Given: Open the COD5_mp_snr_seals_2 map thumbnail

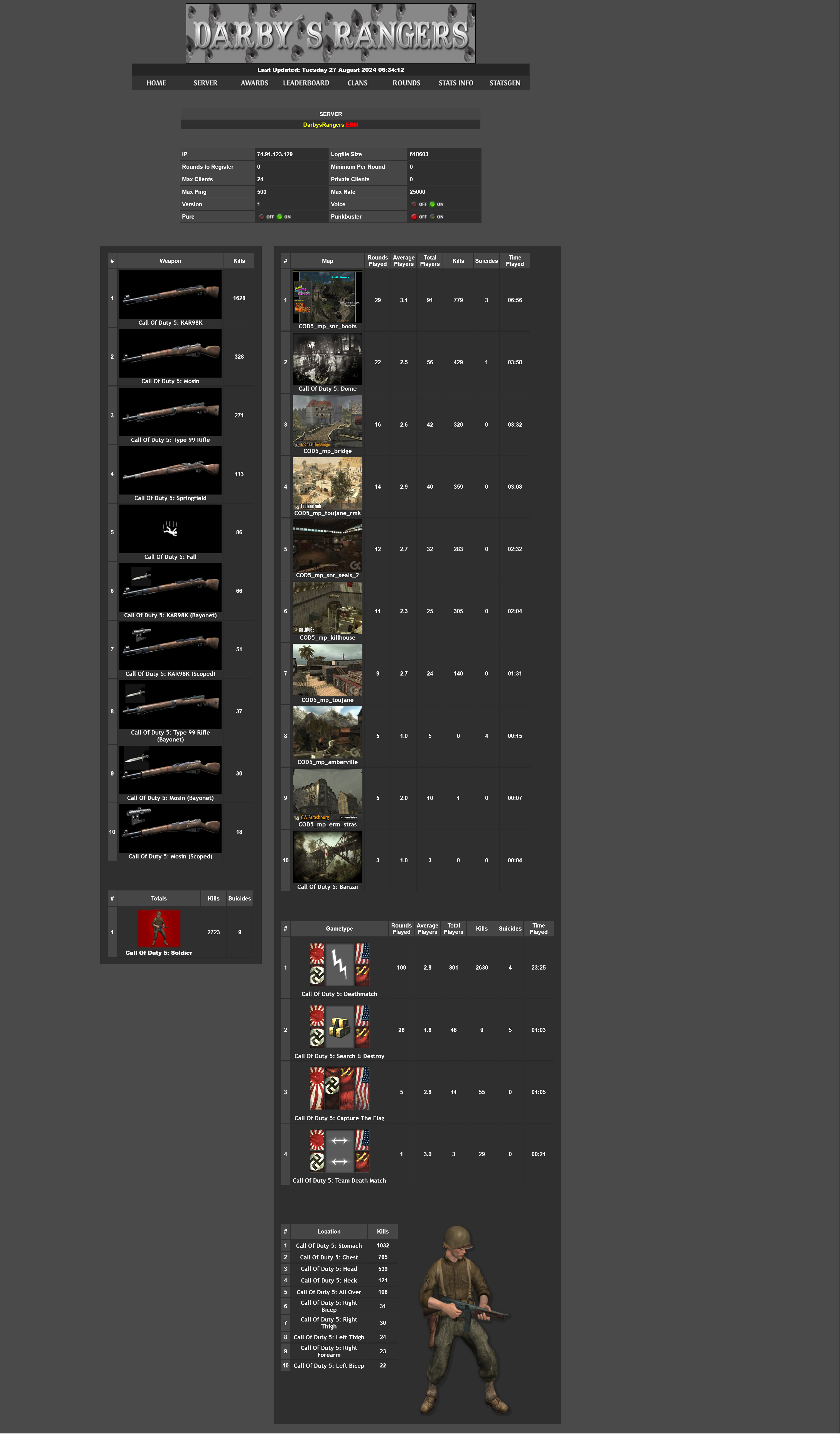Looking at the screenshot, I should (x=328, y=546).
